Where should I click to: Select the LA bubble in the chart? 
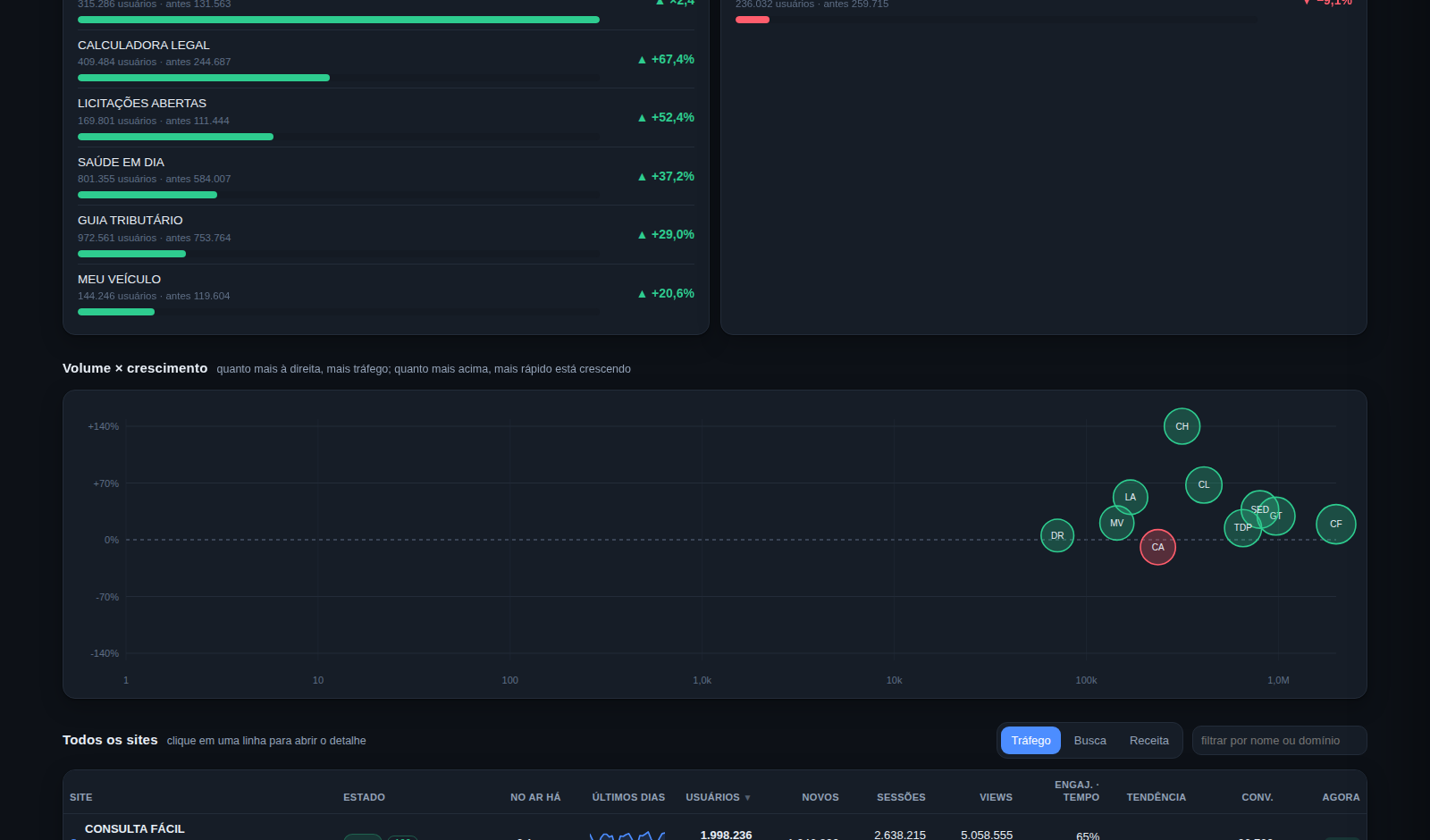click(1131, 497)
